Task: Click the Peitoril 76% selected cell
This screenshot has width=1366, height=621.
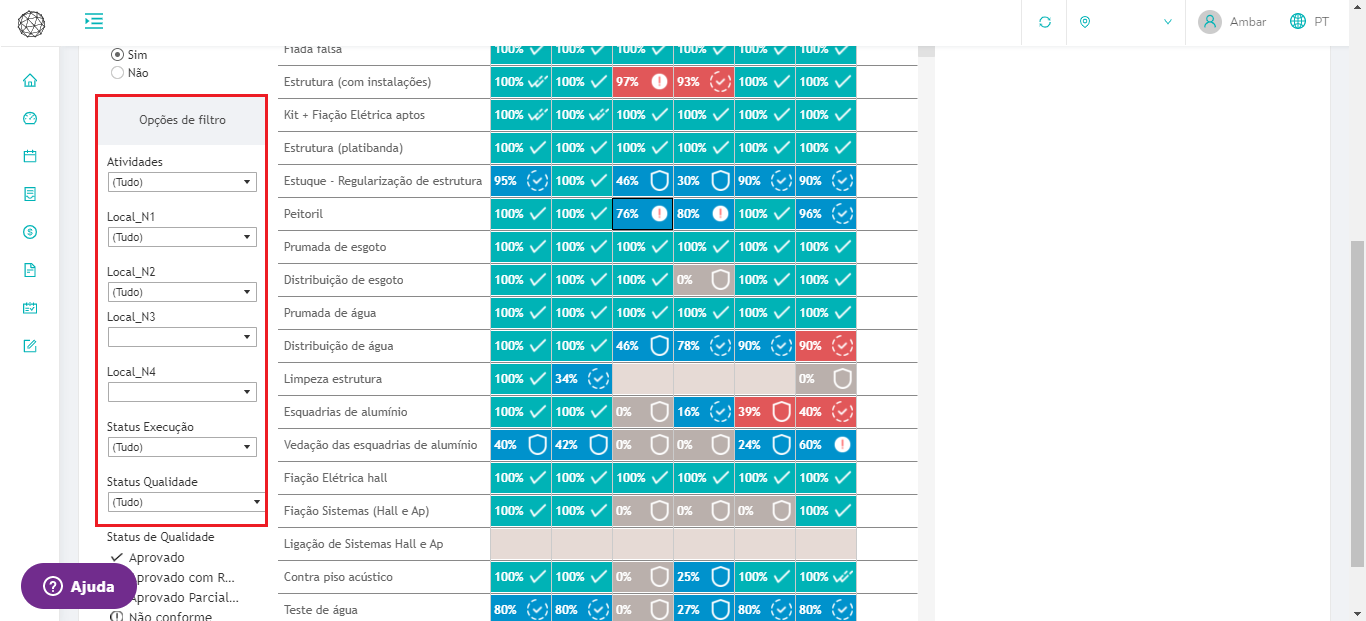Action: point(642,214)
